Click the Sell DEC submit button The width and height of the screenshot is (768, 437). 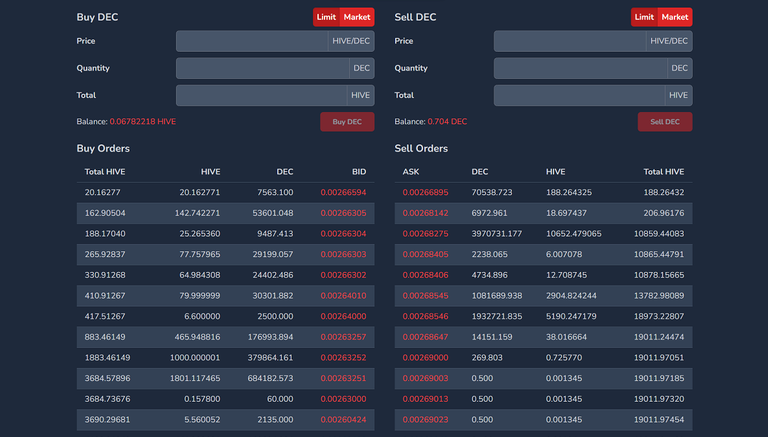click(665, 121)
